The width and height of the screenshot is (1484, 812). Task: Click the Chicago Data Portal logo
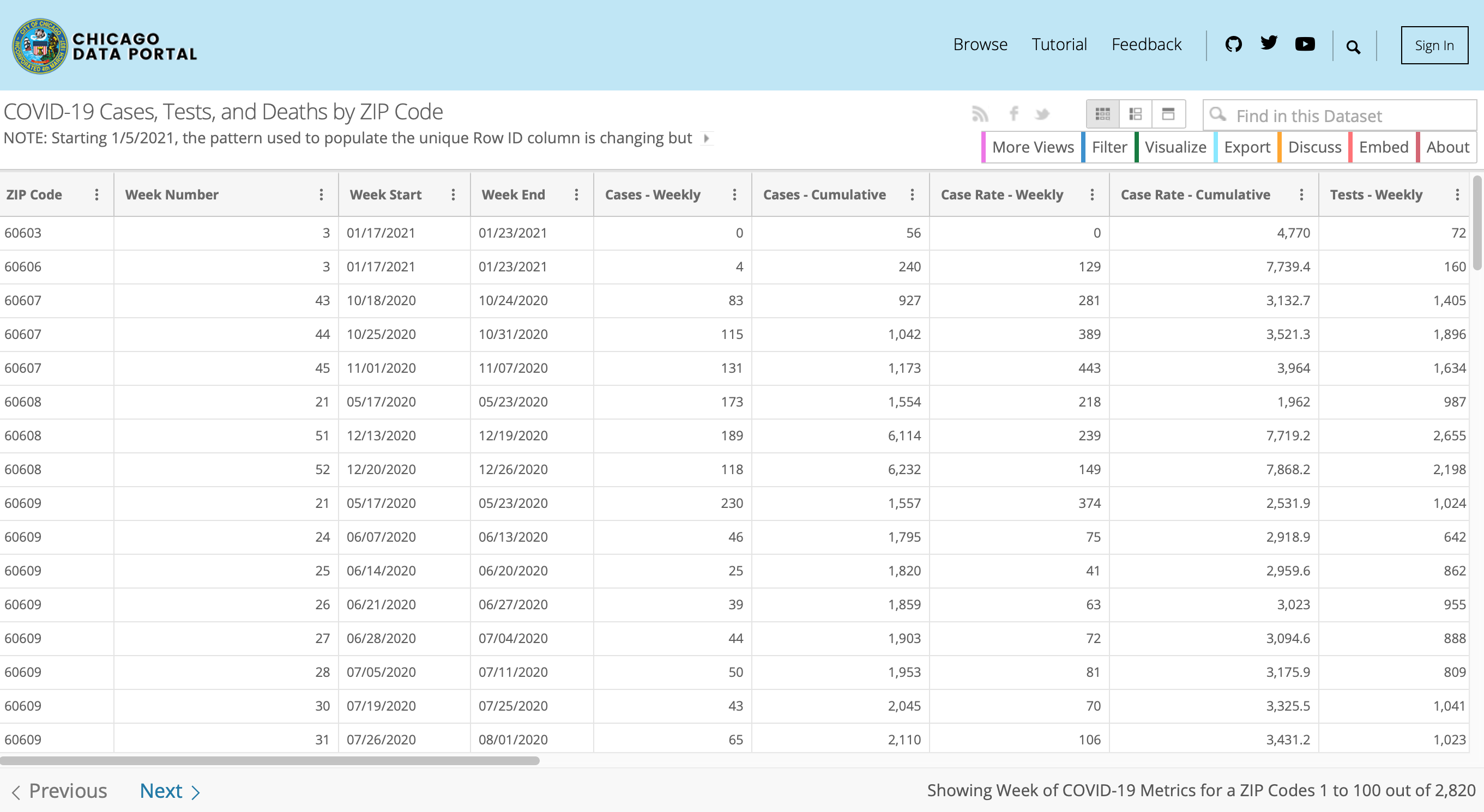coord(104,45)
